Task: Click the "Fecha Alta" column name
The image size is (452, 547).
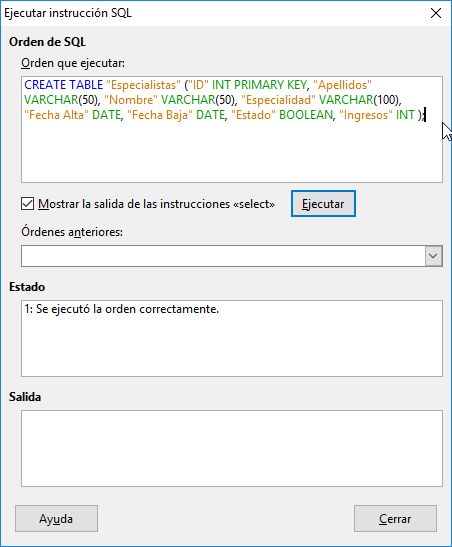Action: (56, 115)
